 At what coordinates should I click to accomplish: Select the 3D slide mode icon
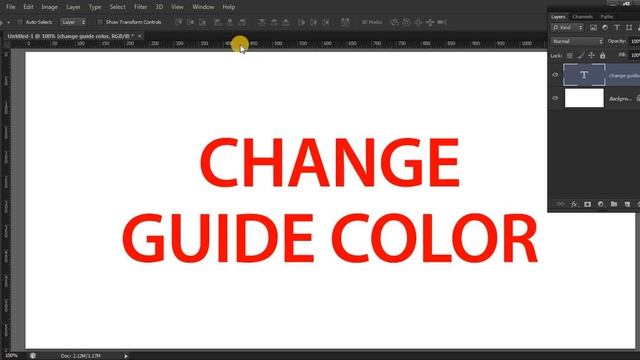click(x=430, y=22)
